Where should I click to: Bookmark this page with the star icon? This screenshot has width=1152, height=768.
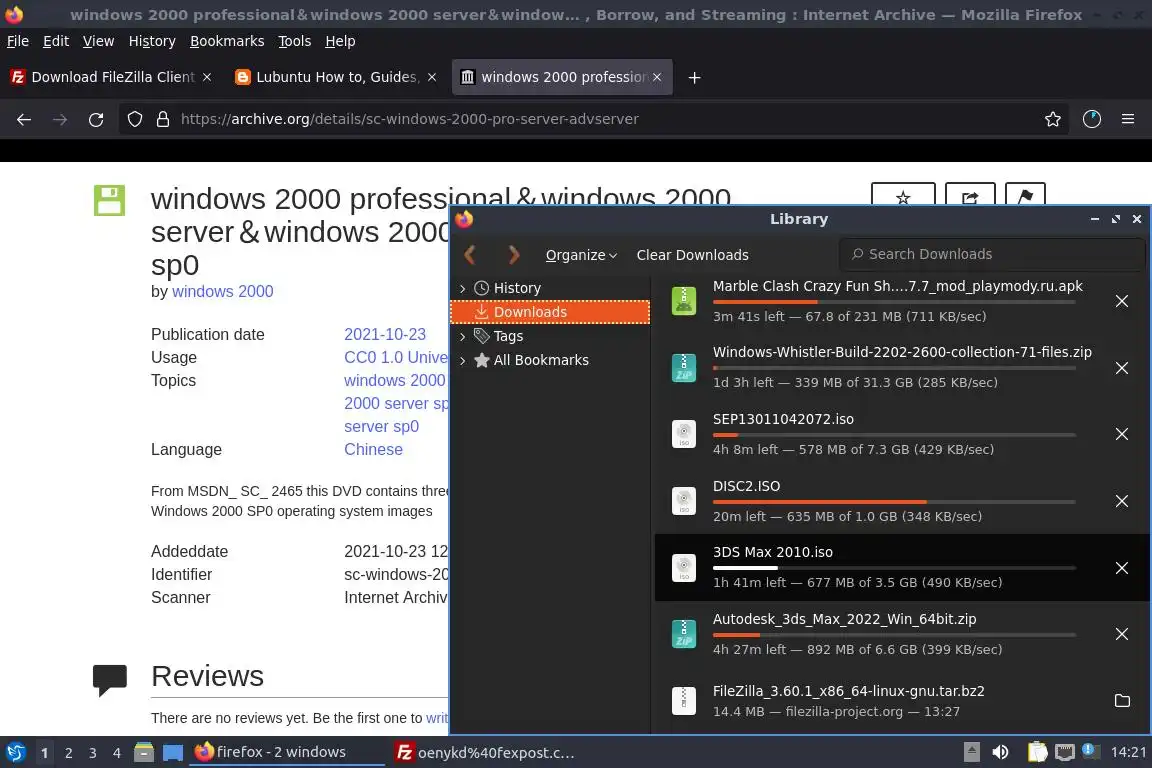[1053, 119]
